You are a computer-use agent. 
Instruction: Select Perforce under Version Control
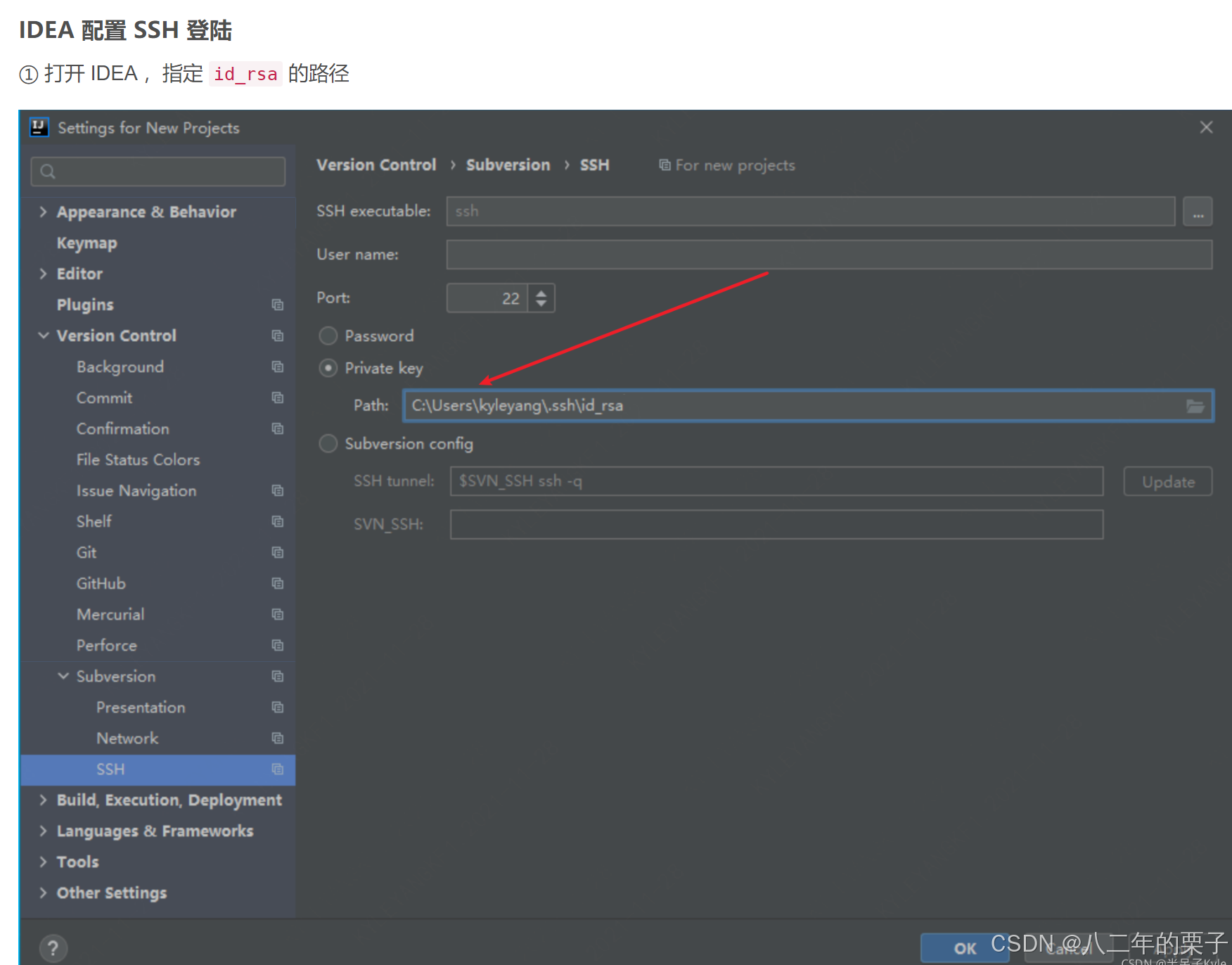(x=107, y=645)
